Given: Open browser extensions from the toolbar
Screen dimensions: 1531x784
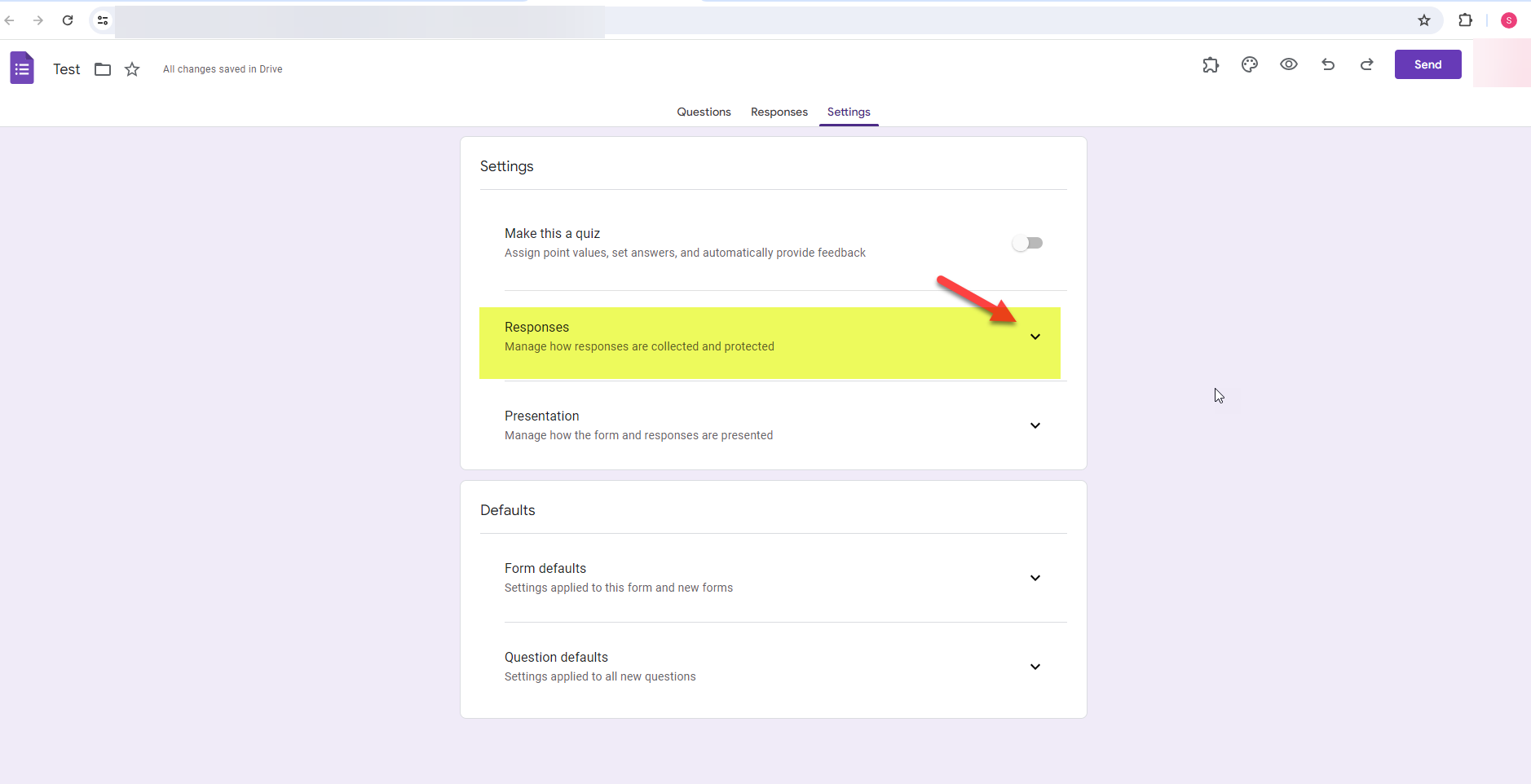Looking at the screenshot, I should (x=1465, y=20).
